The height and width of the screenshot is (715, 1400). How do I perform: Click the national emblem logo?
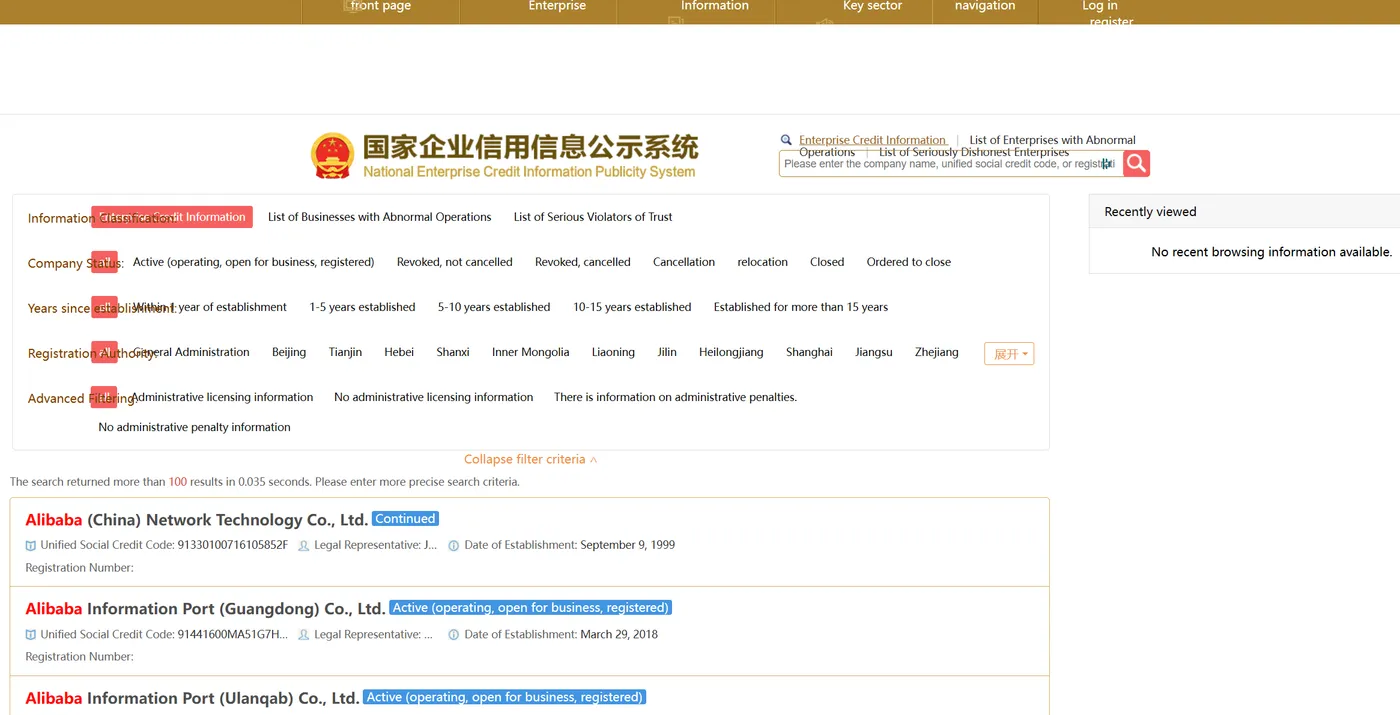pyautogui.click(x=332, y=156)
